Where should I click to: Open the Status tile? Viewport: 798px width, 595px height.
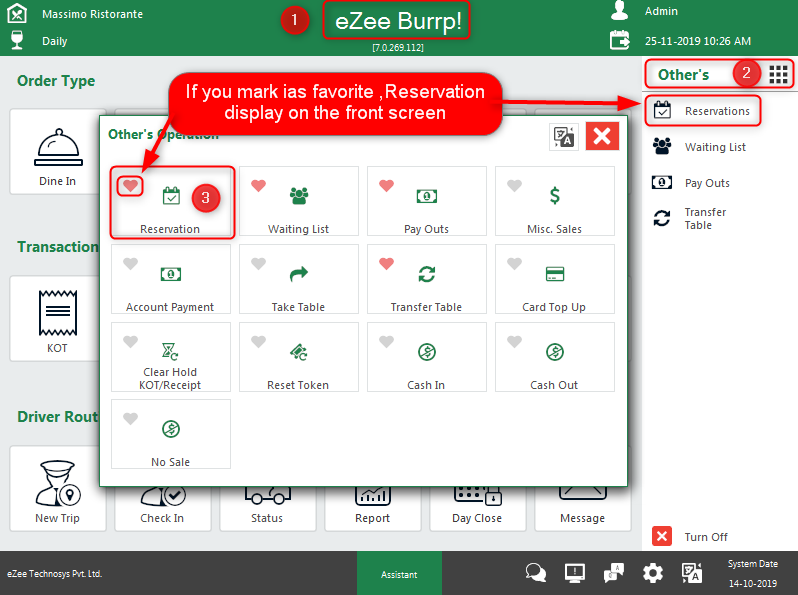pyautogui.click(x=267, y=508)
